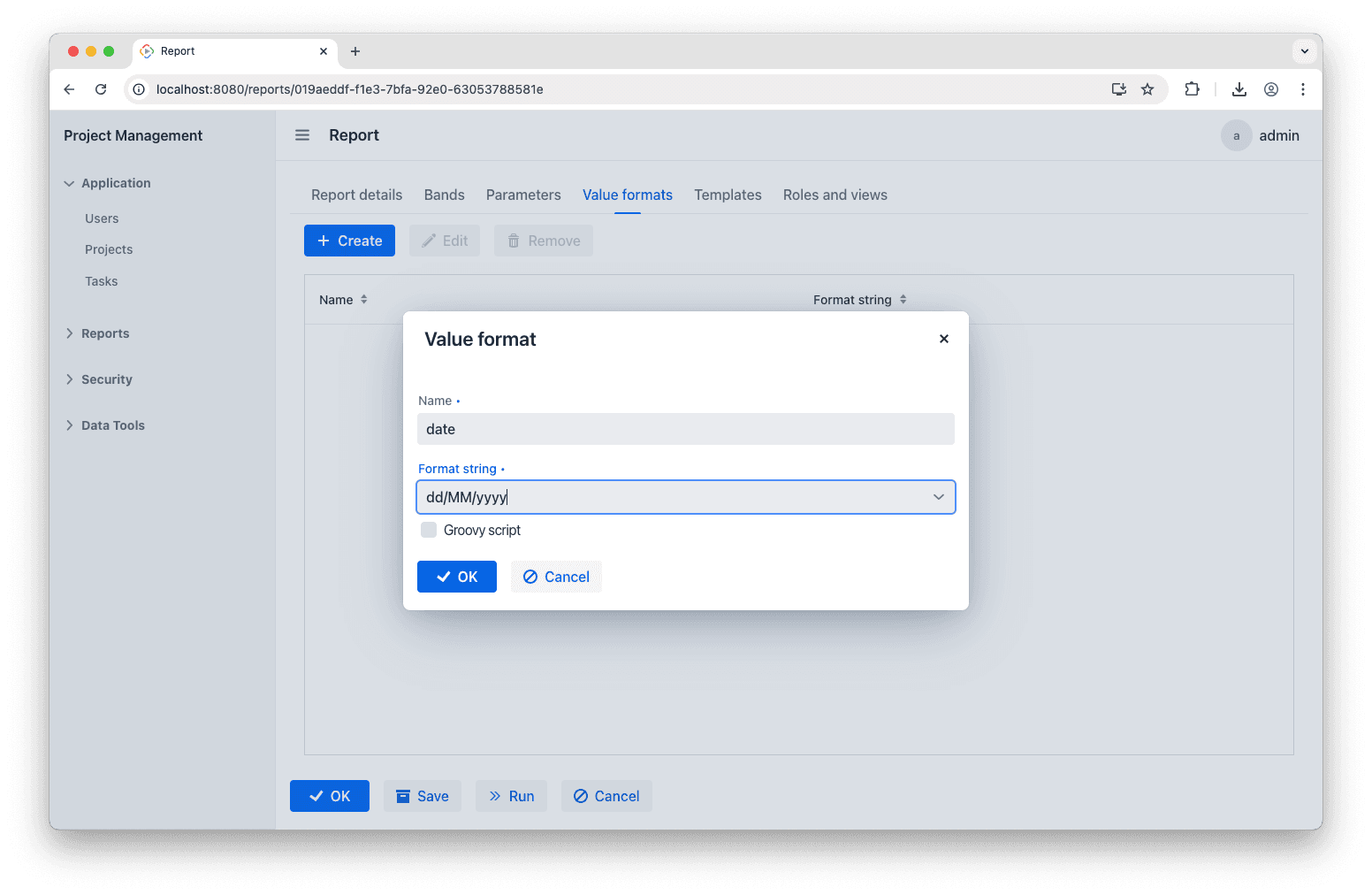Switch to the Templates tab
This screenshot has width=1372, height=895.
[x=728, y=195]
